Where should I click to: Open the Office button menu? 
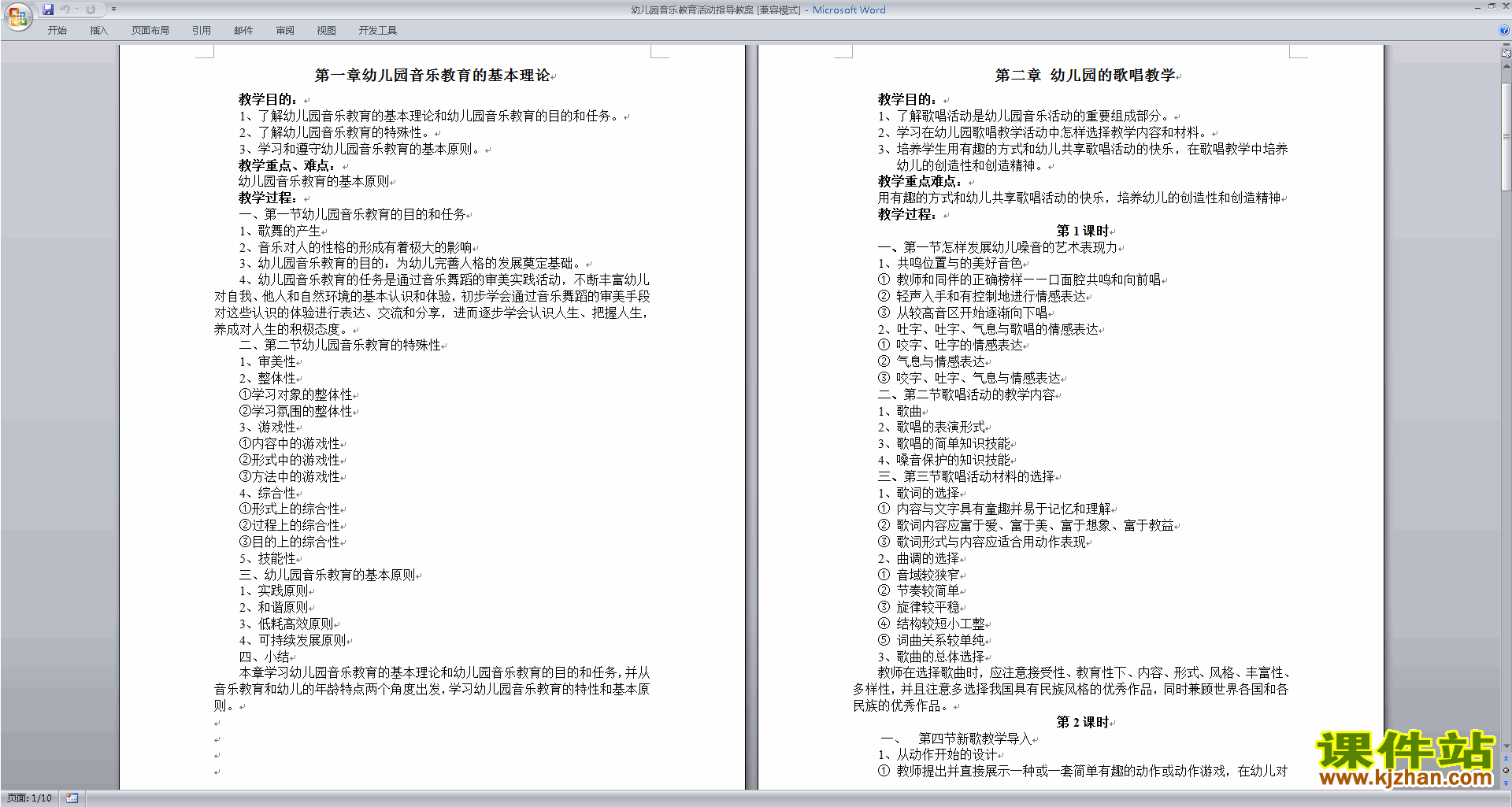tap(17, 16)
